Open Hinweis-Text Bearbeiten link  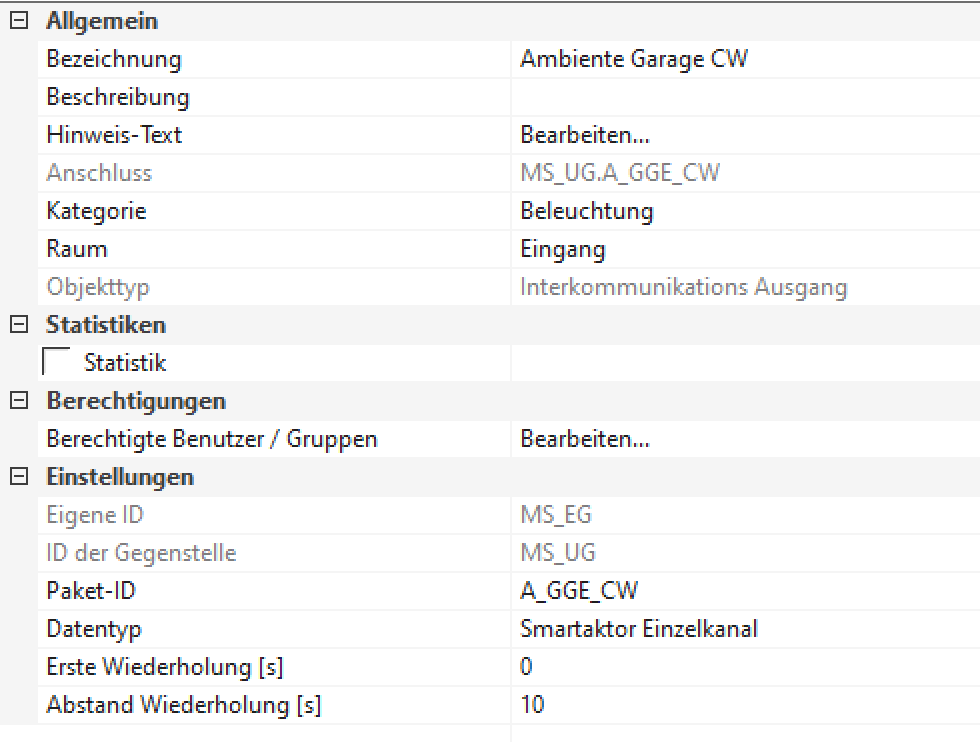[x=585, y=135]
